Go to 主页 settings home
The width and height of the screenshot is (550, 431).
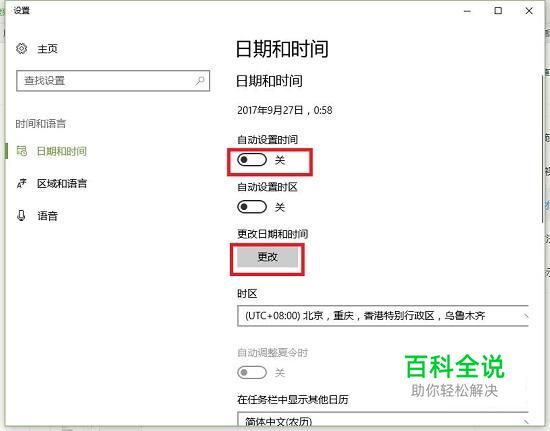click(x=47, y=48)
